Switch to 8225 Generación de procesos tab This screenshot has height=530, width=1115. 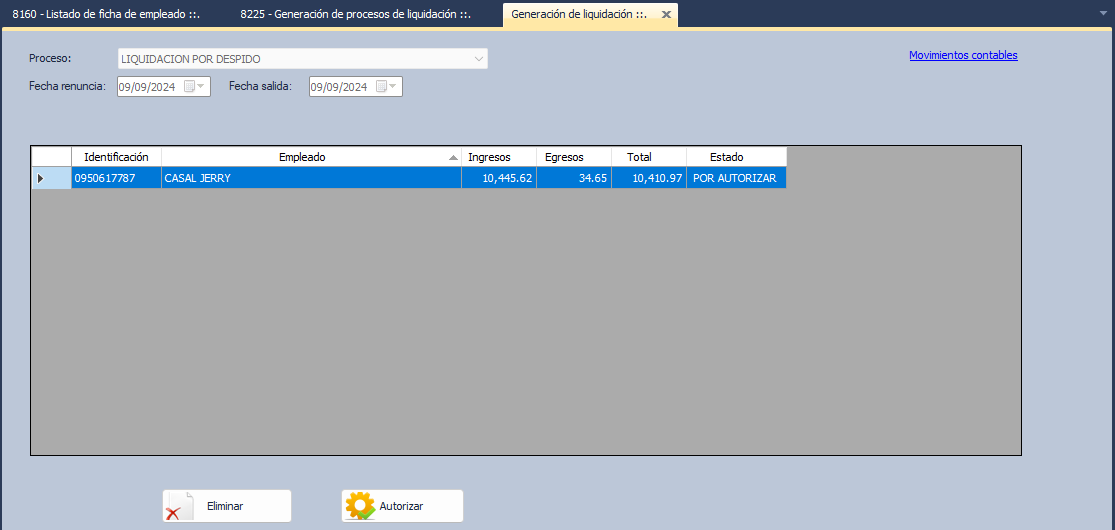(355, 15)
